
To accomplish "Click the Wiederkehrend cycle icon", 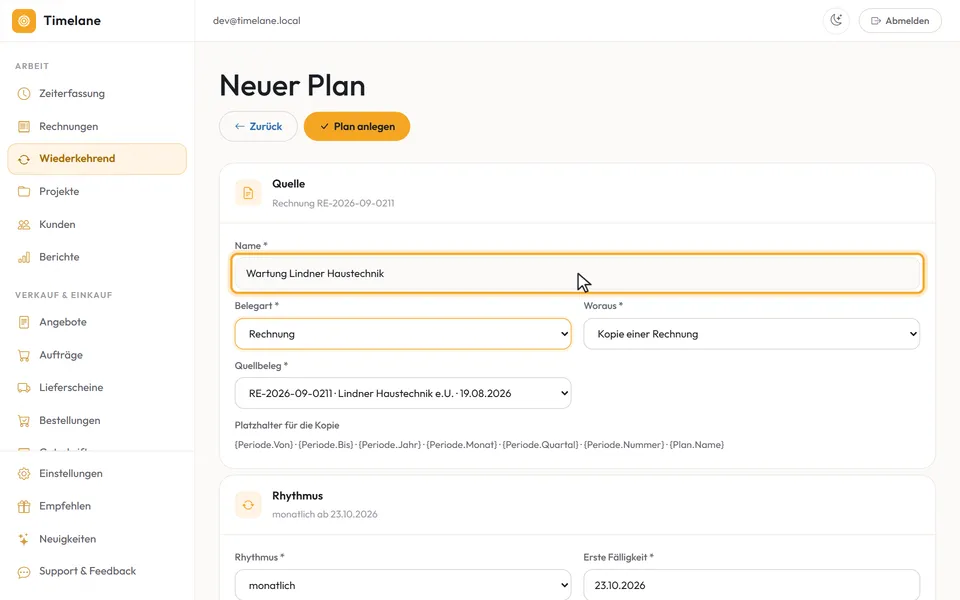I will click(x=24, y=159).
